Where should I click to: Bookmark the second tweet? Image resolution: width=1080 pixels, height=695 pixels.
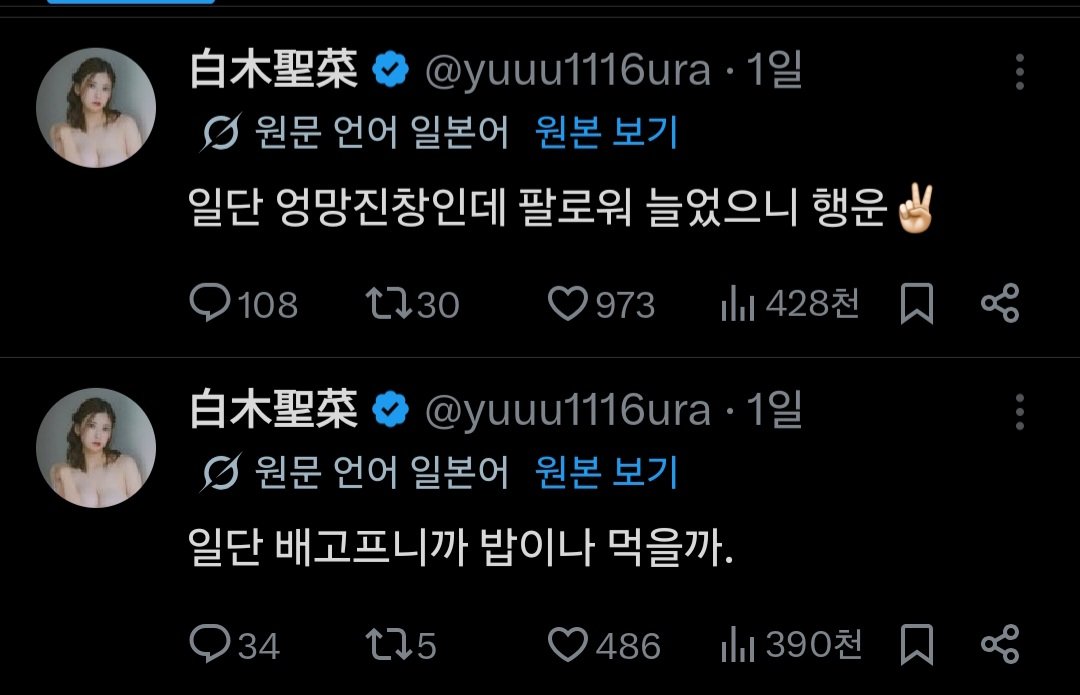(x=917, y=644)
